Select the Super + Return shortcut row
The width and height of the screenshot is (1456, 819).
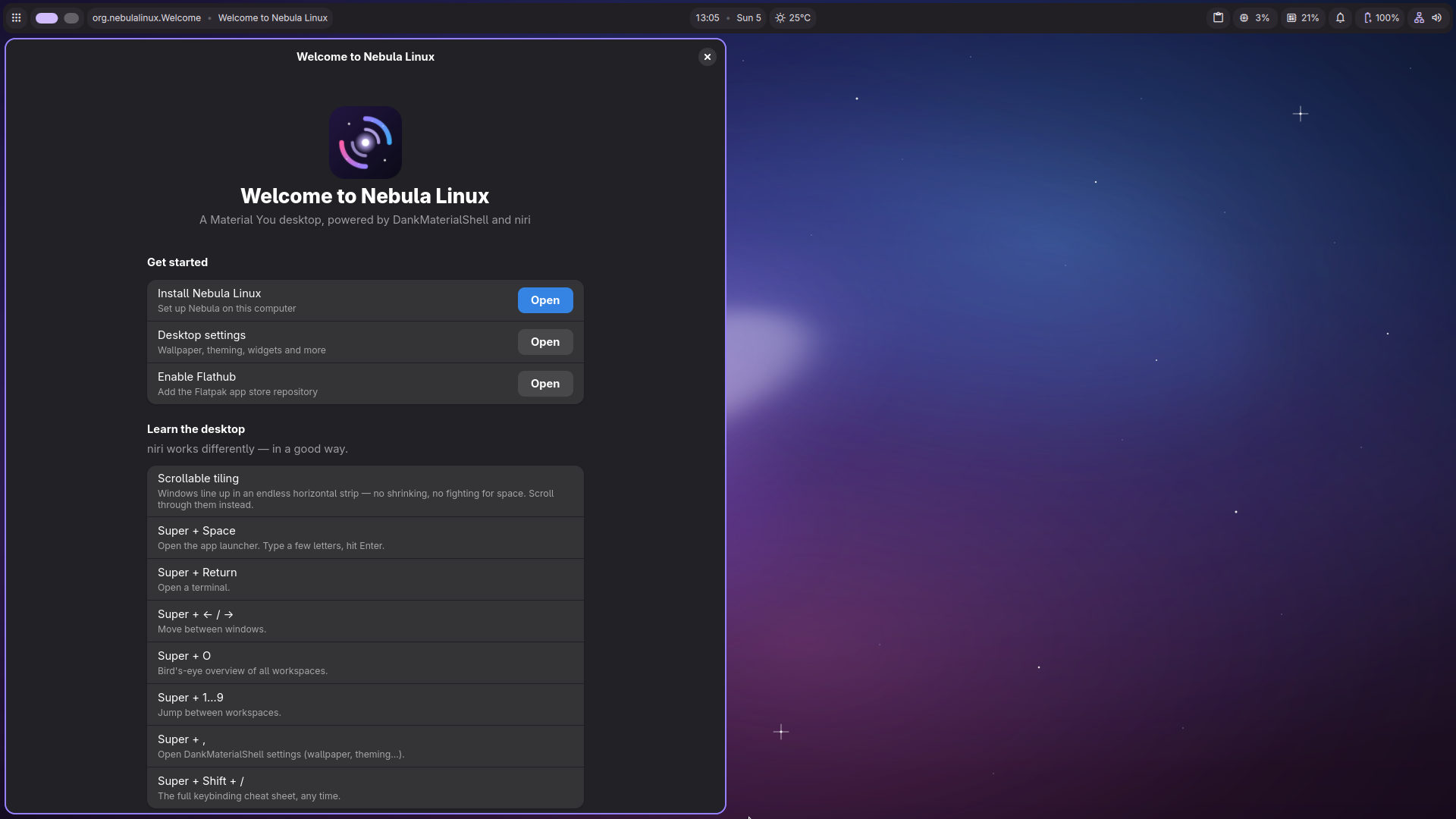click(x=366, y=580)
